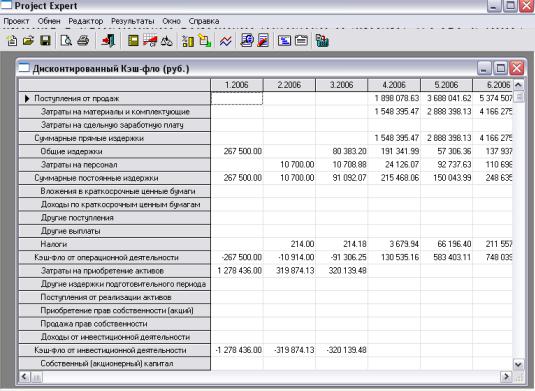Click the 5.2006 column header
Viewport: 535px width, 391px height.
coord(446,85)
